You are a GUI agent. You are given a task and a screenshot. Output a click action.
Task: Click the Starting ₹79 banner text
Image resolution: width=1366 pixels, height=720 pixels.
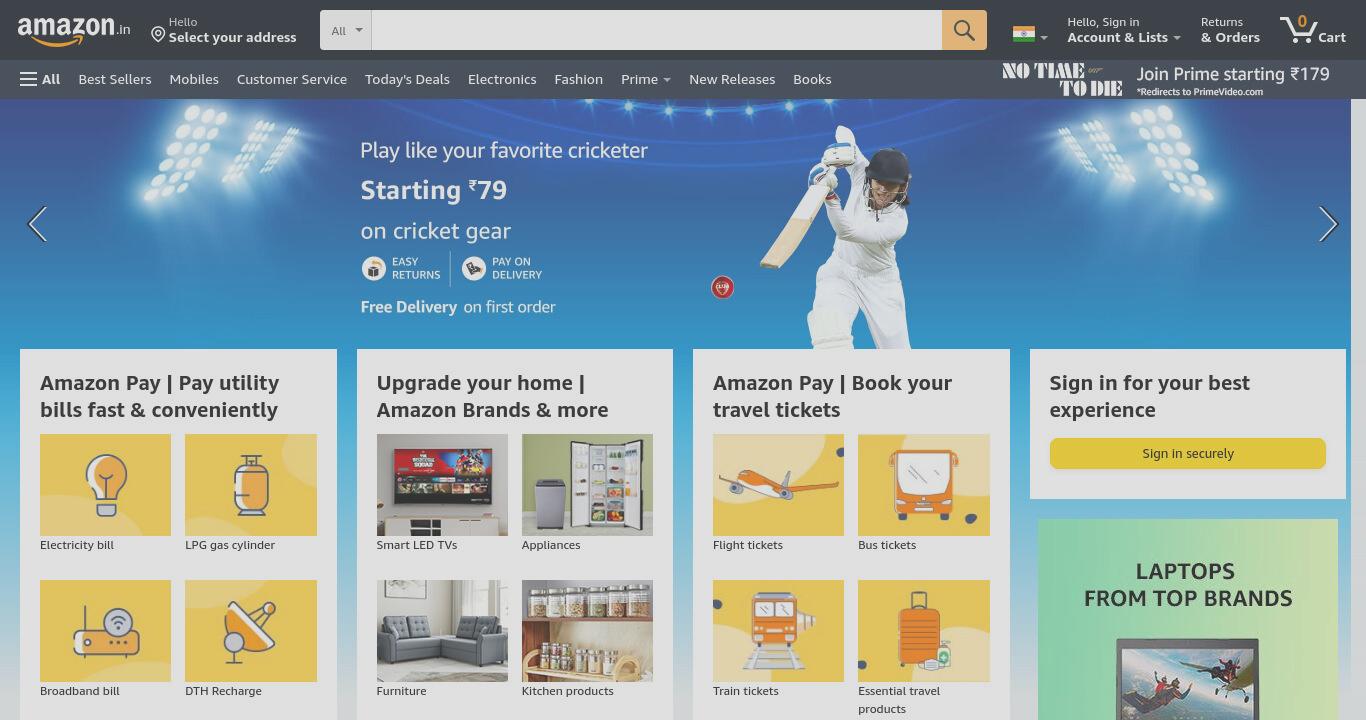(x=434, y=190)
